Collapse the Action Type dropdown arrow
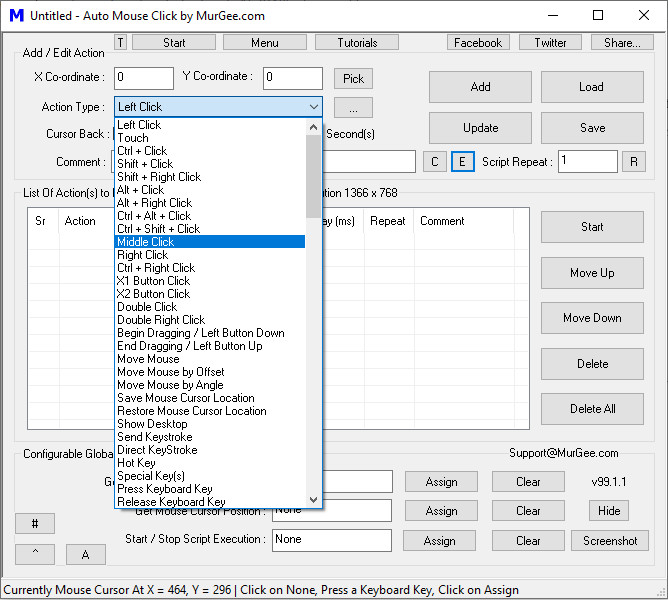The width and height of the screenshot is (668, 600). 314,107
